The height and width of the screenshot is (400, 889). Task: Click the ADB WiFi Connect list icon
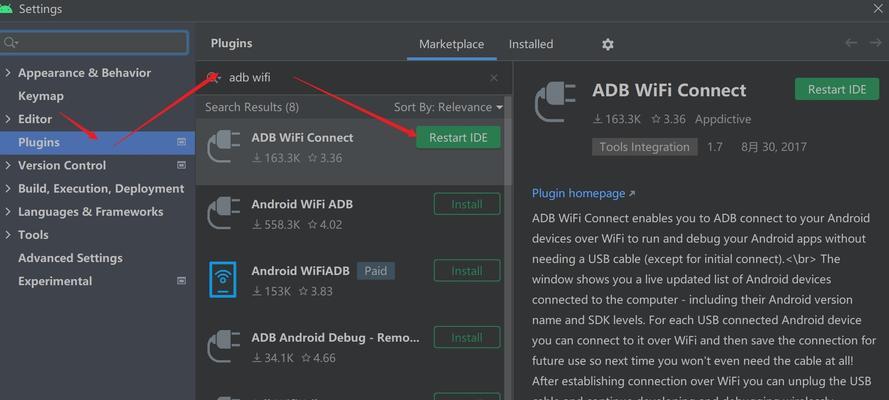[x=224, y=147]
